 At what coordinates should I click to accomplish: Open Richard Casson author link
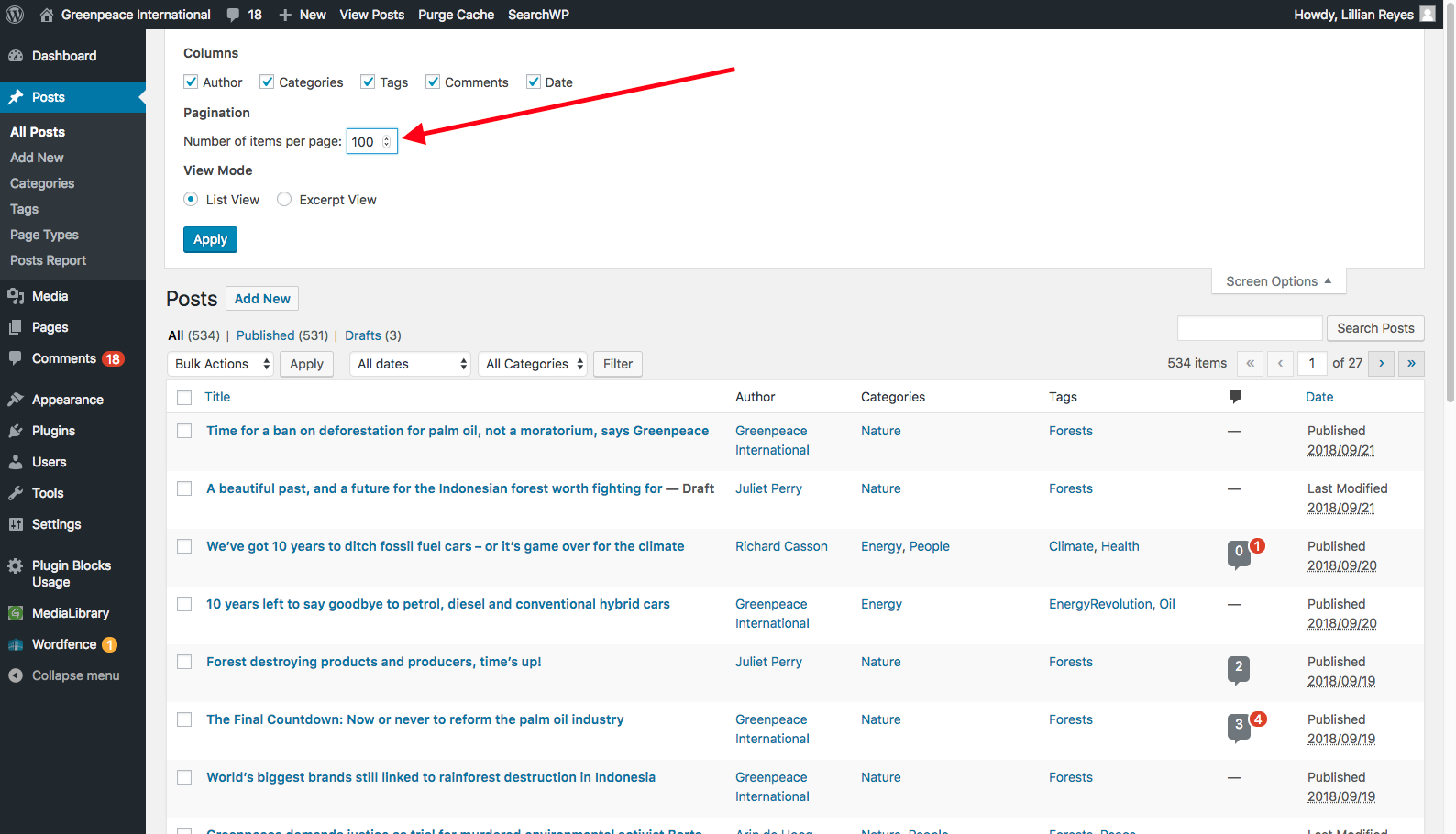click(781, 546)
